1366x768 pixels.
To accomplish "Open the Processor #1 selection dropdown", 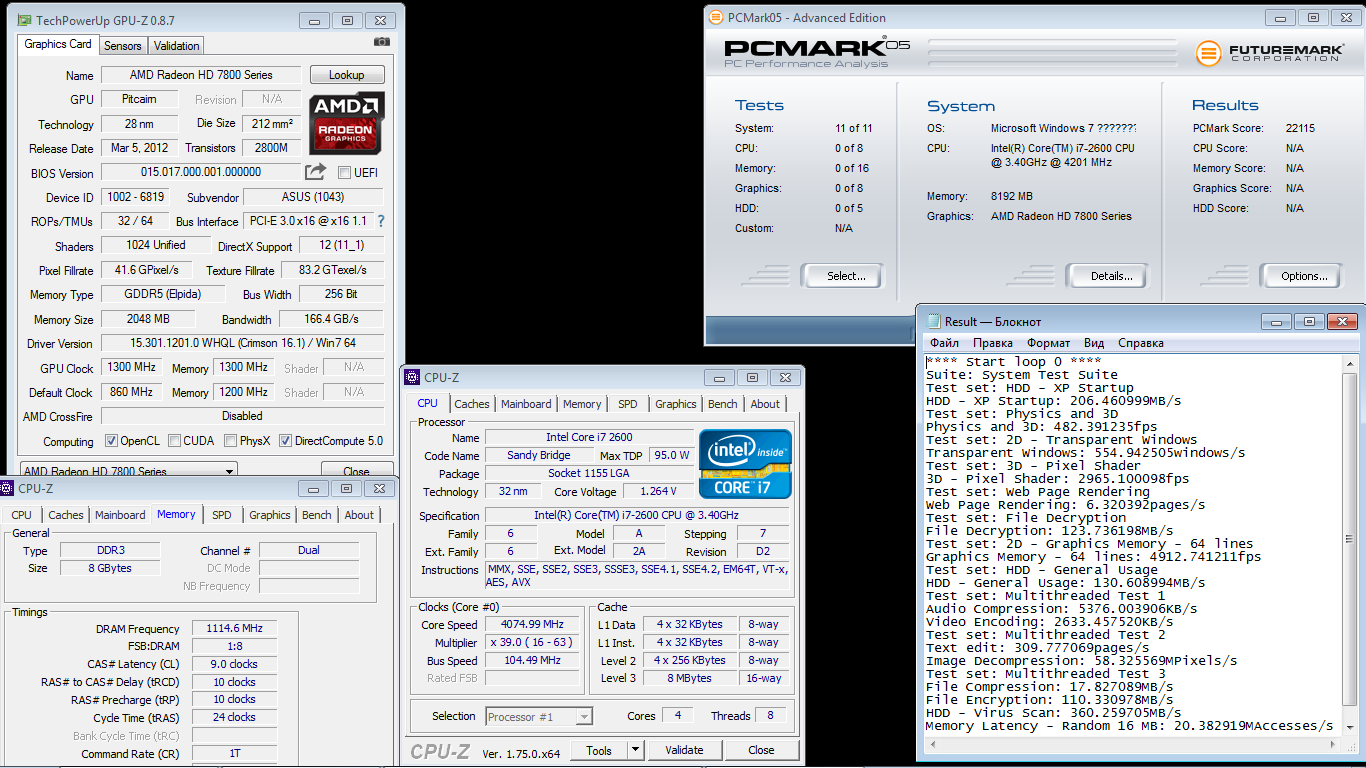I will tap(539, 716).
